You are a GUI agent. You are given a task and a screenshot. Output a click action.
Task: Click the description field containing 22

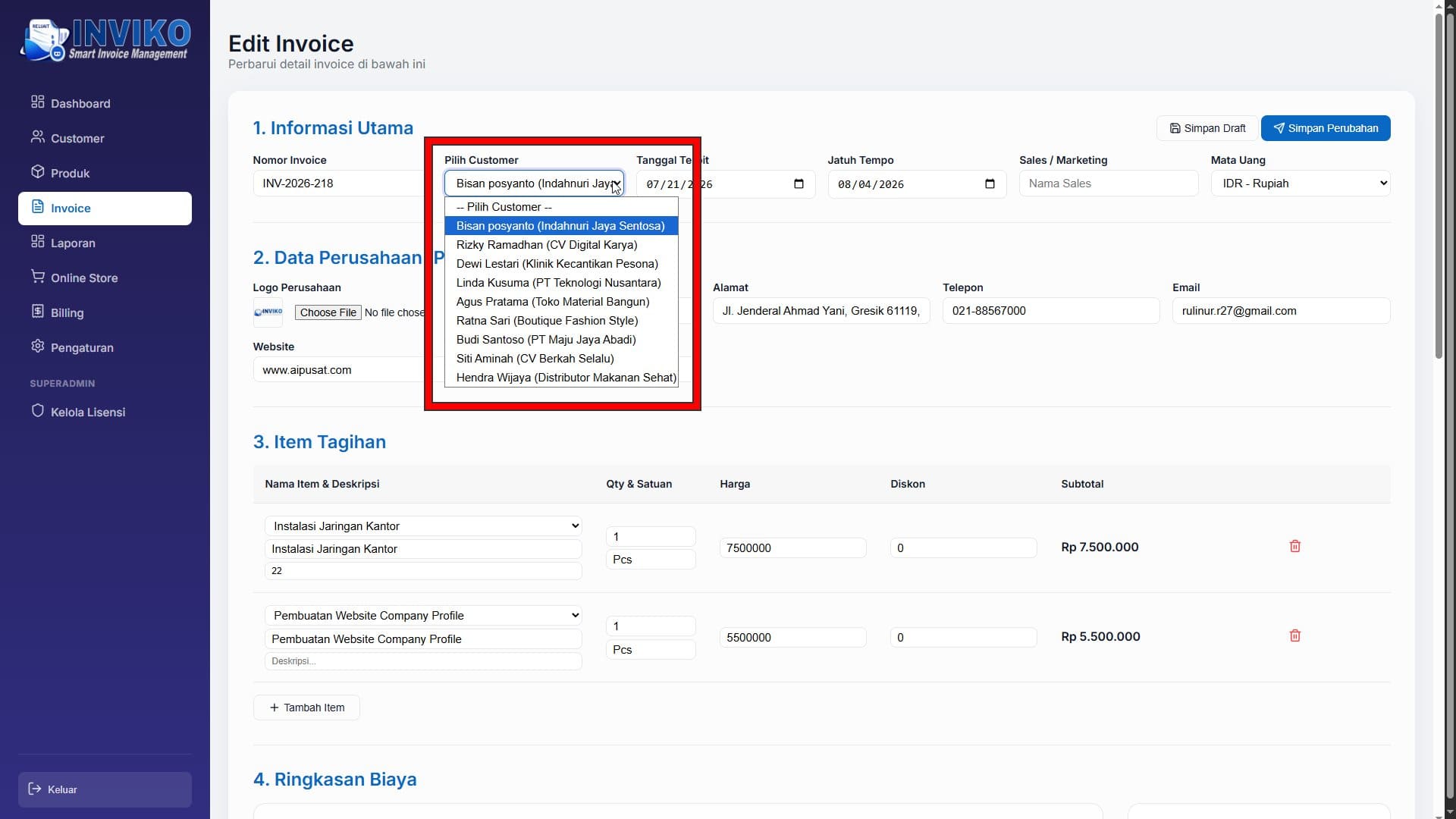tap(423, 570)
